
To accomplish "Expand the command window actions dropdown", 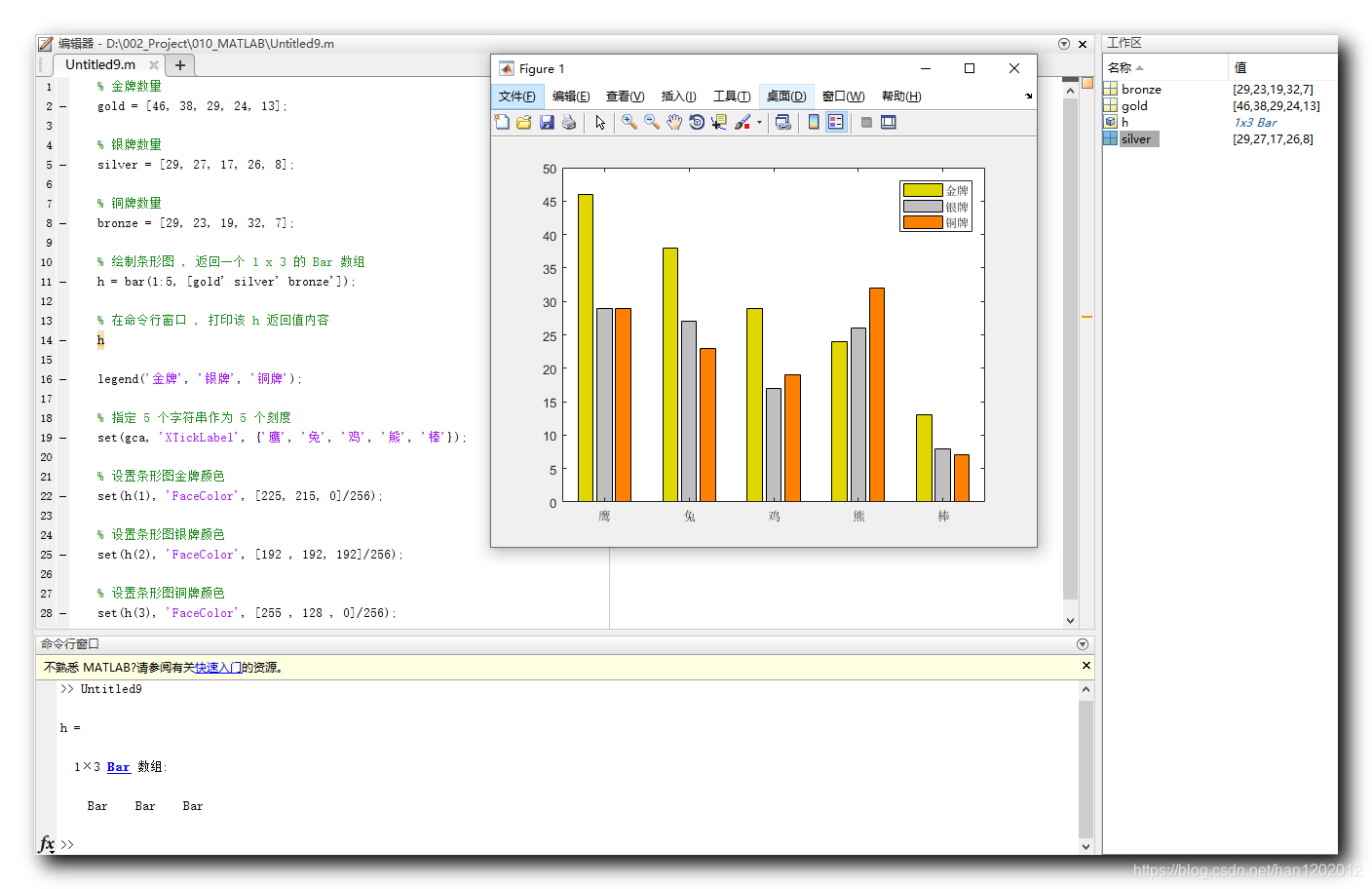I will click(1083, 644).
